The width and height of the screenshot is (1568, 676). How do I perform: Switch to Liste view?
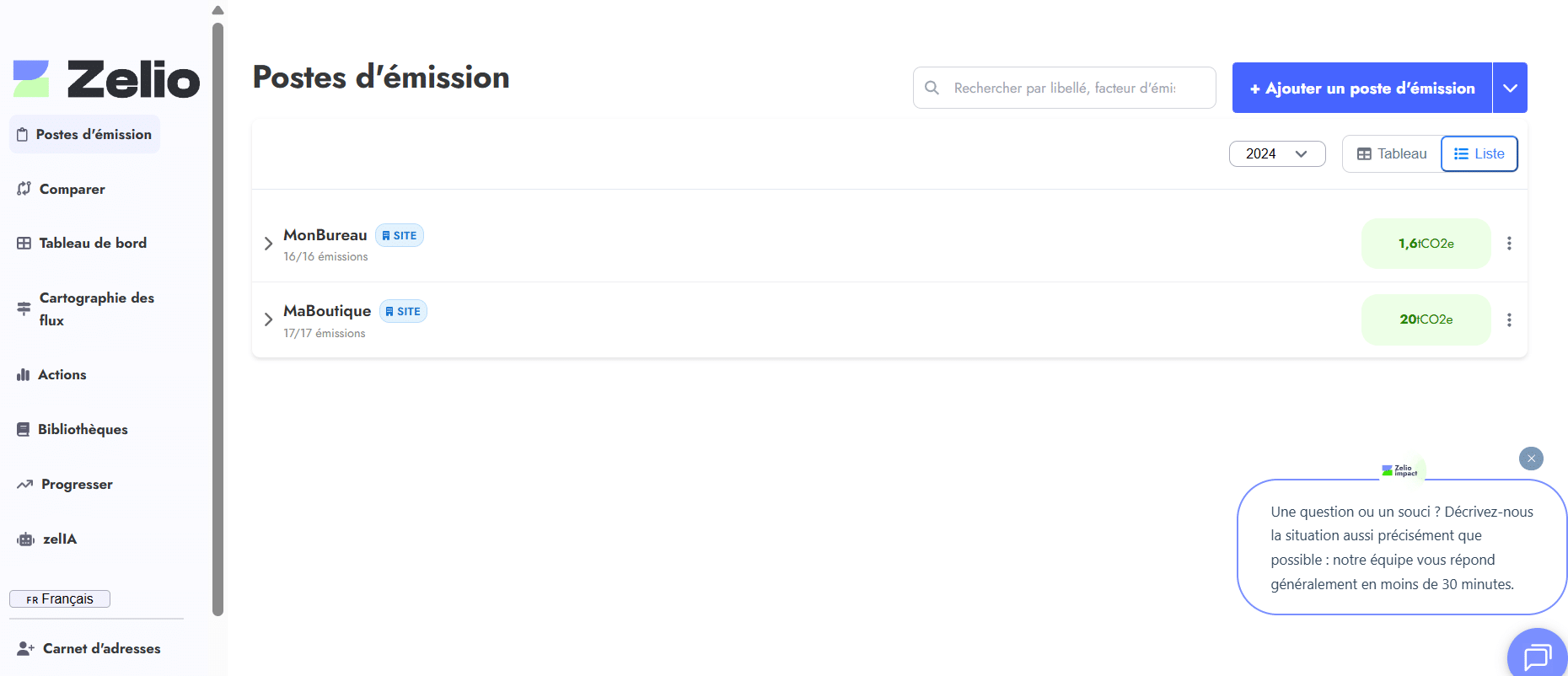pos(1479,154)
